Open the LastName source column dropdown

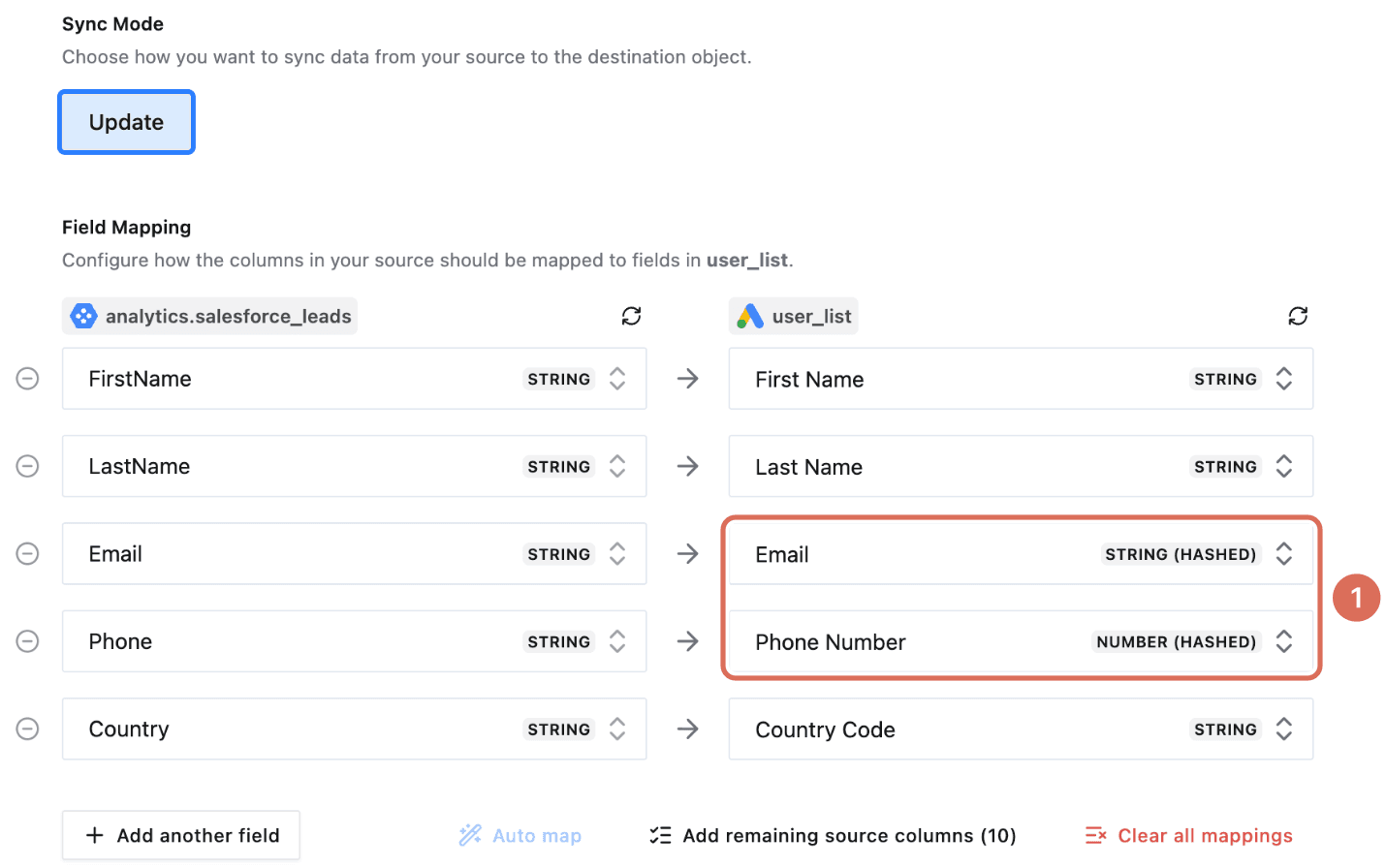coord(354,466)
